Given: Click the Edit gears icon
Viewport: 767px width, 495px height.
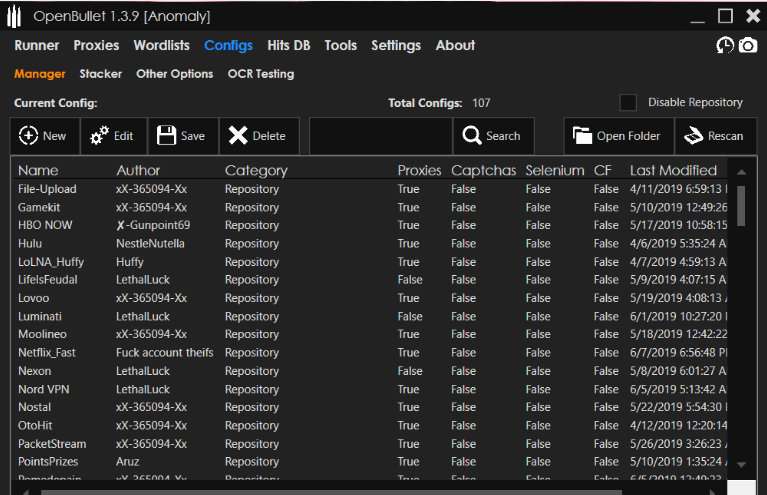Looking at the screenshot, I should click(100, 136).
